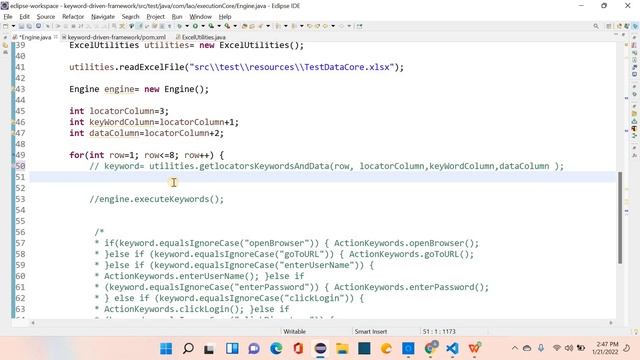640x360 pixels.
Task: Maximize the editor area
Action: point(623,34)
